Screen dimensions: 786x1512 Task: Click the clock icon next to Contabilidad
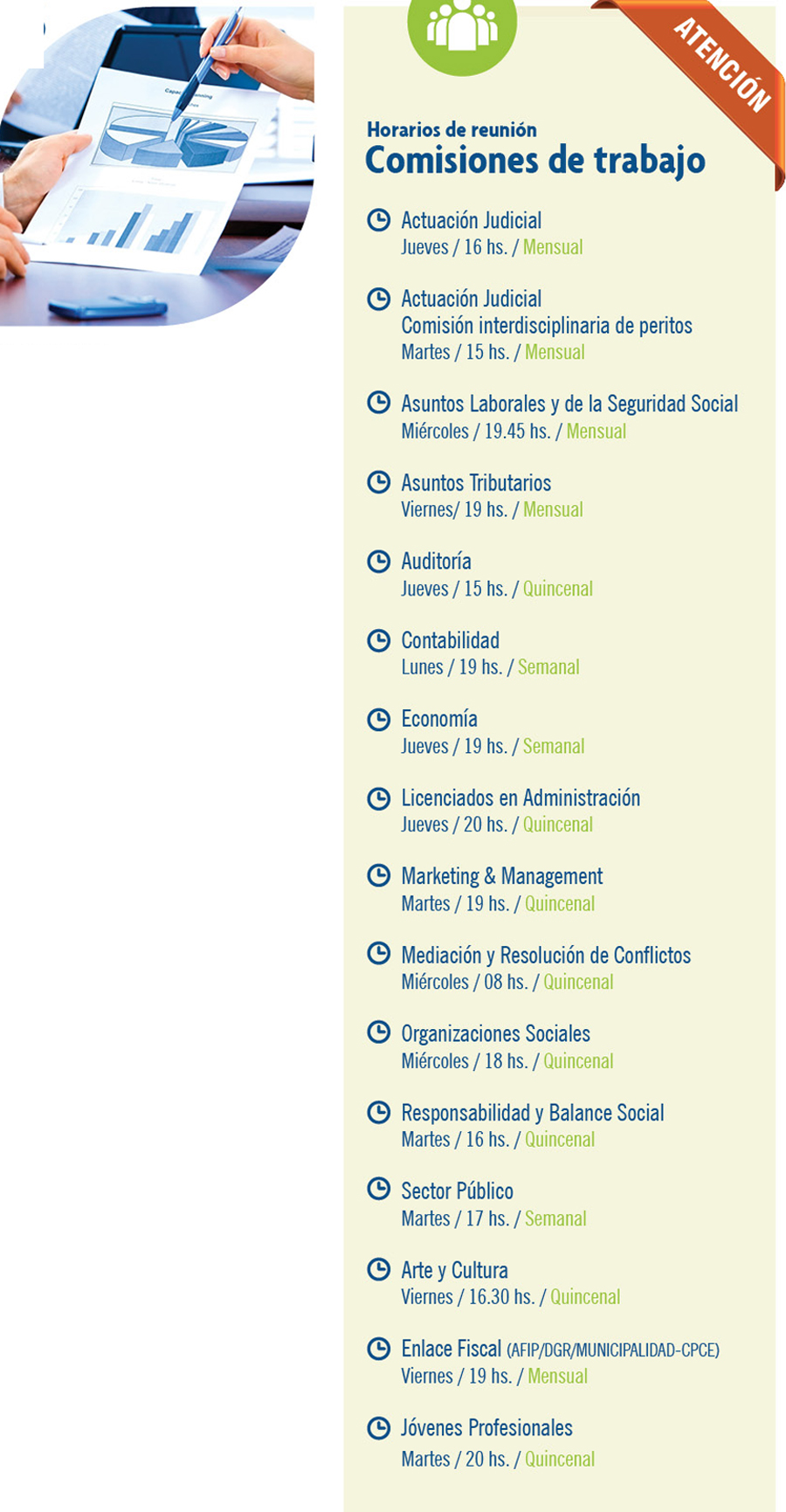378,640
